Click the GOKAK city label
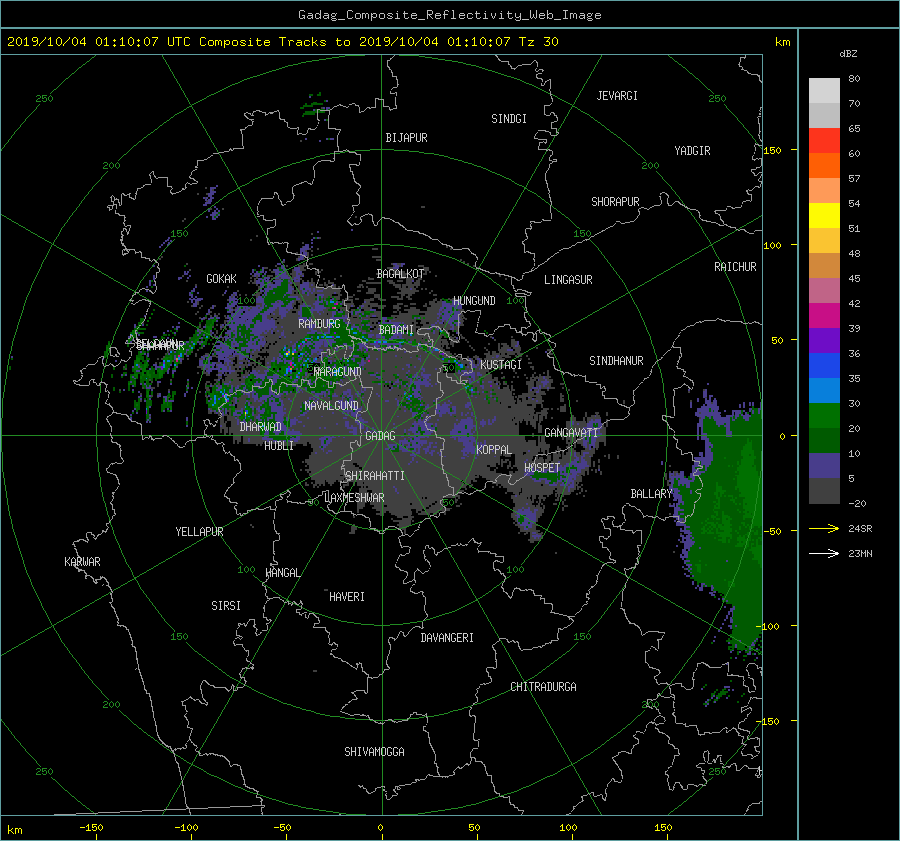 (x=222, y=279)
